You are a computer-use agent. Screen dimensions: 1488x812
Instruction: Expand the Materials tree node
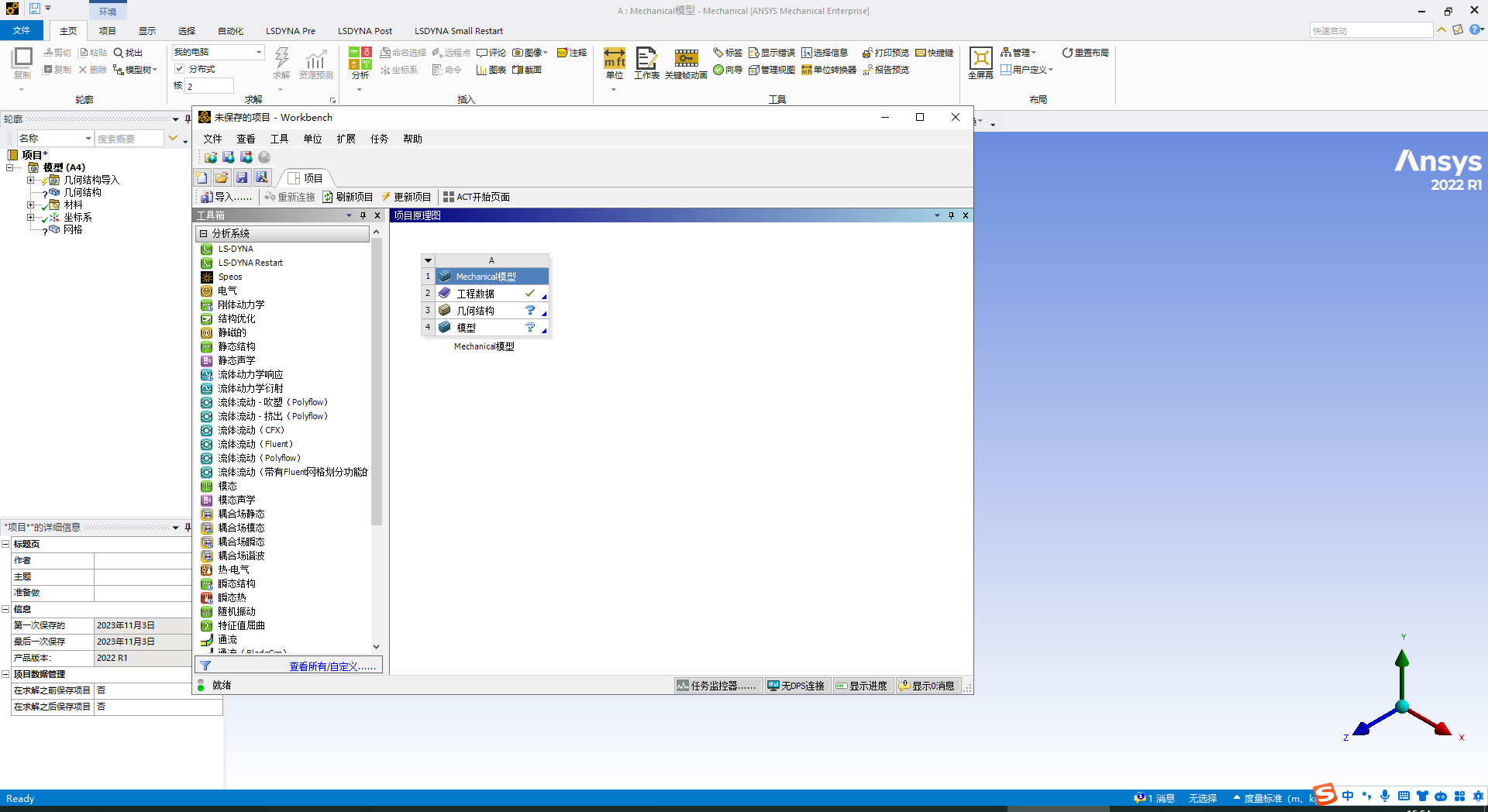[30, 205]
